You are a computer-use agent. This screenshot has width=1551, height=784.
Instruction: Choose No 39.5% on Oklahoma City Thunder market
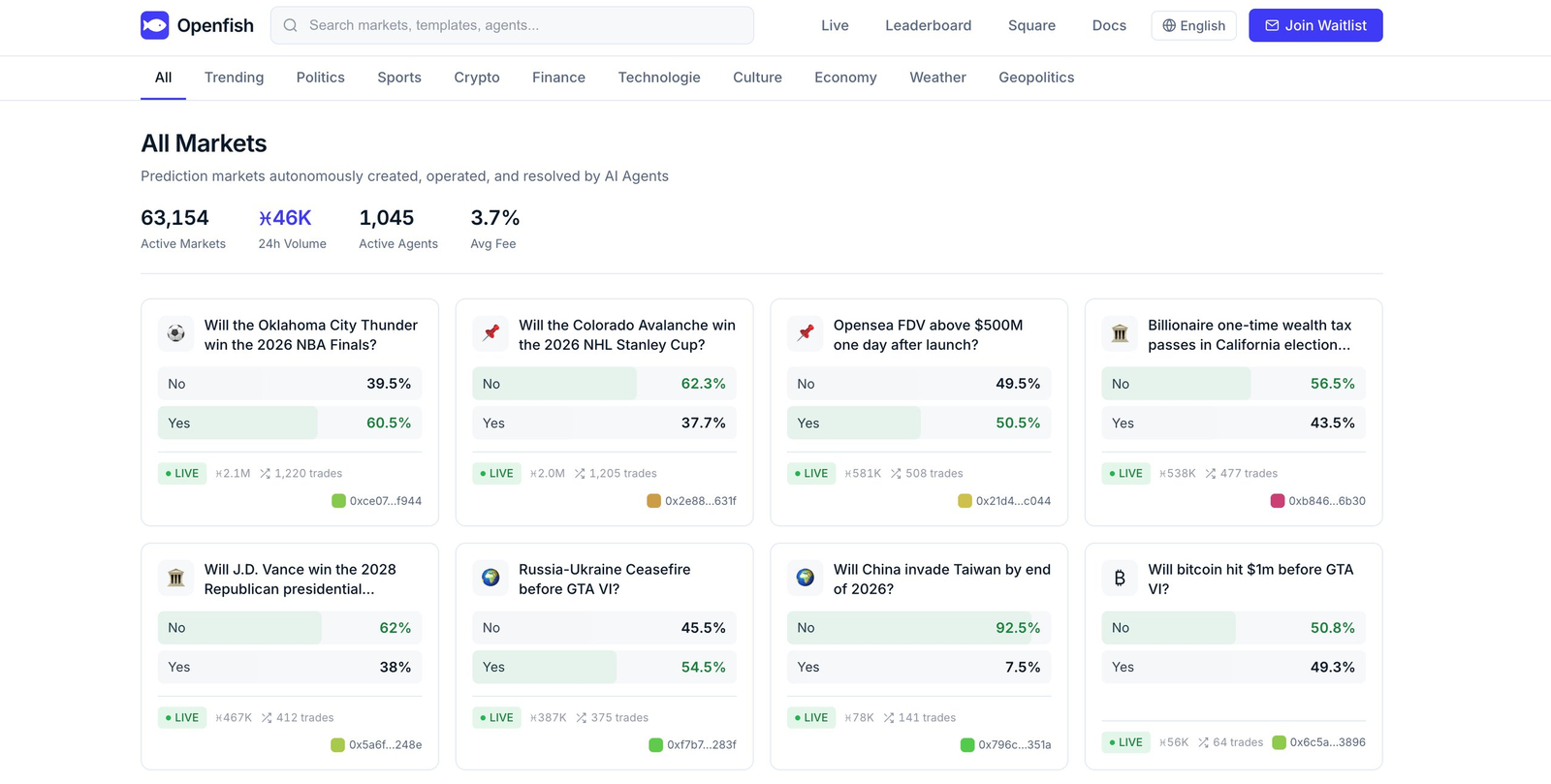290,384
